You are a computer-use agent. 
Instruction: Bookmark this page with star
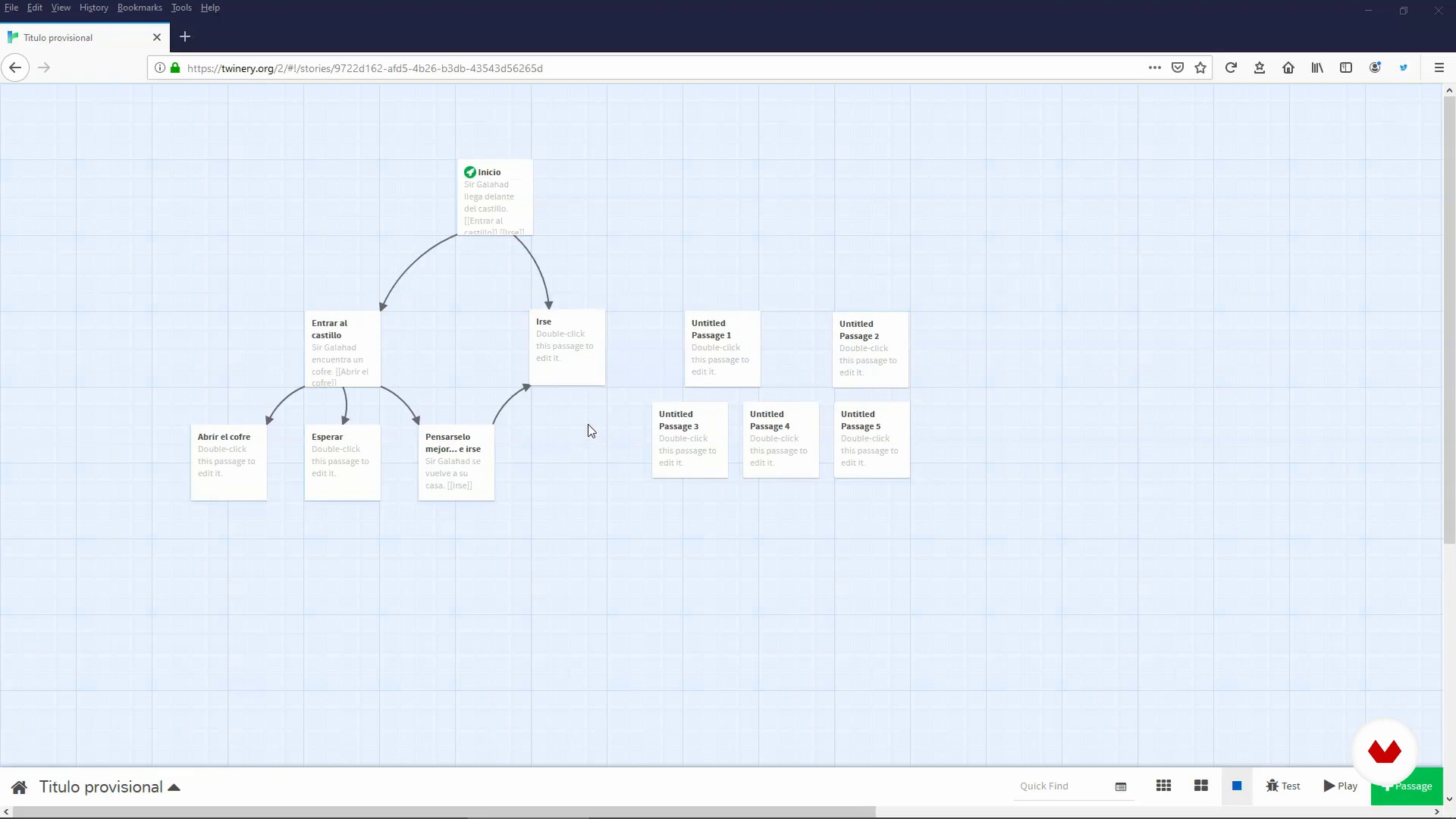(x=1200, y=67)
